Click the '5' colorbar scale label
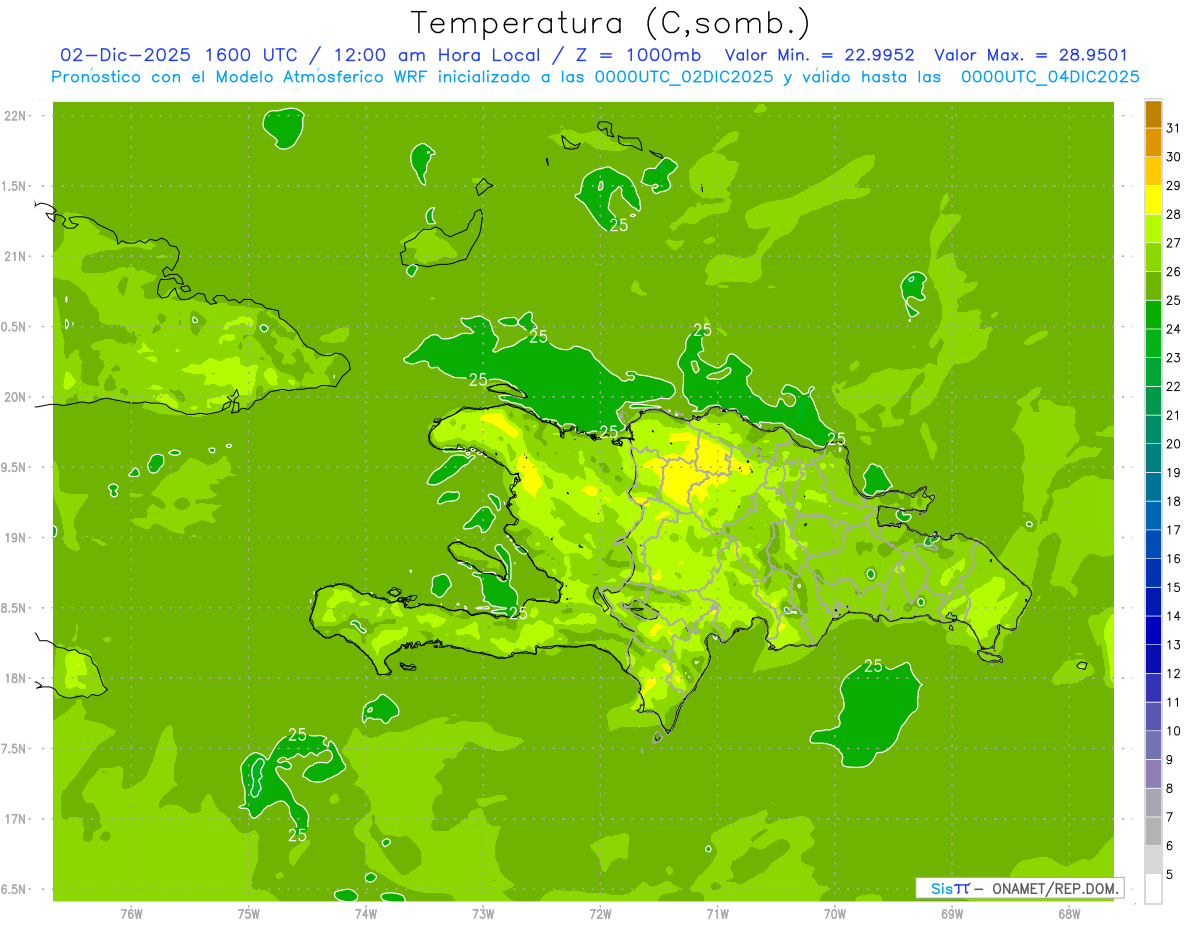The height and width of the screenshot is (927, 1200). pos(1170,875)
